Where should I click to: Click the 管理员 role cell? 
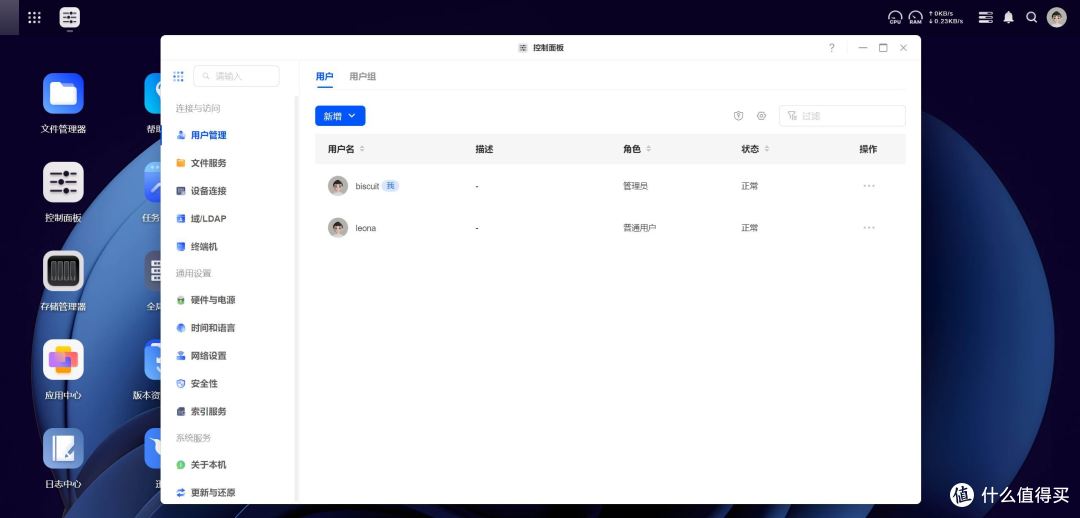click(x=635, y=186)
